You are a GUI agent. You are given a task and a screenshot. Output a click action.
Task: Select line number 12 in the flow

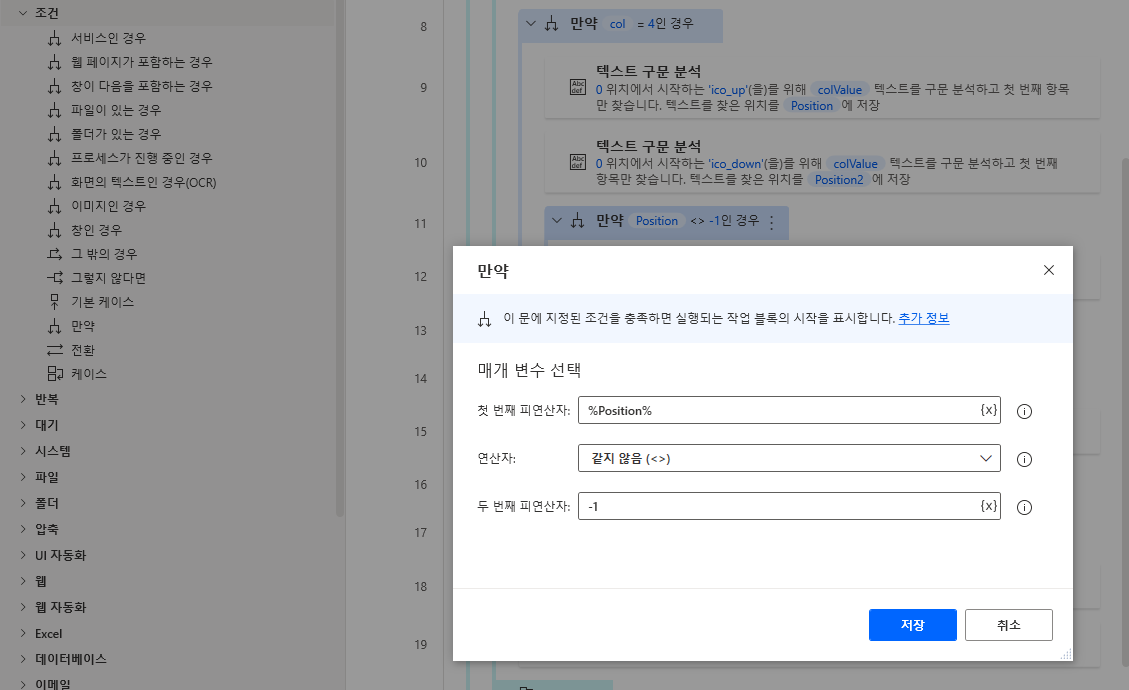point(420,277)
